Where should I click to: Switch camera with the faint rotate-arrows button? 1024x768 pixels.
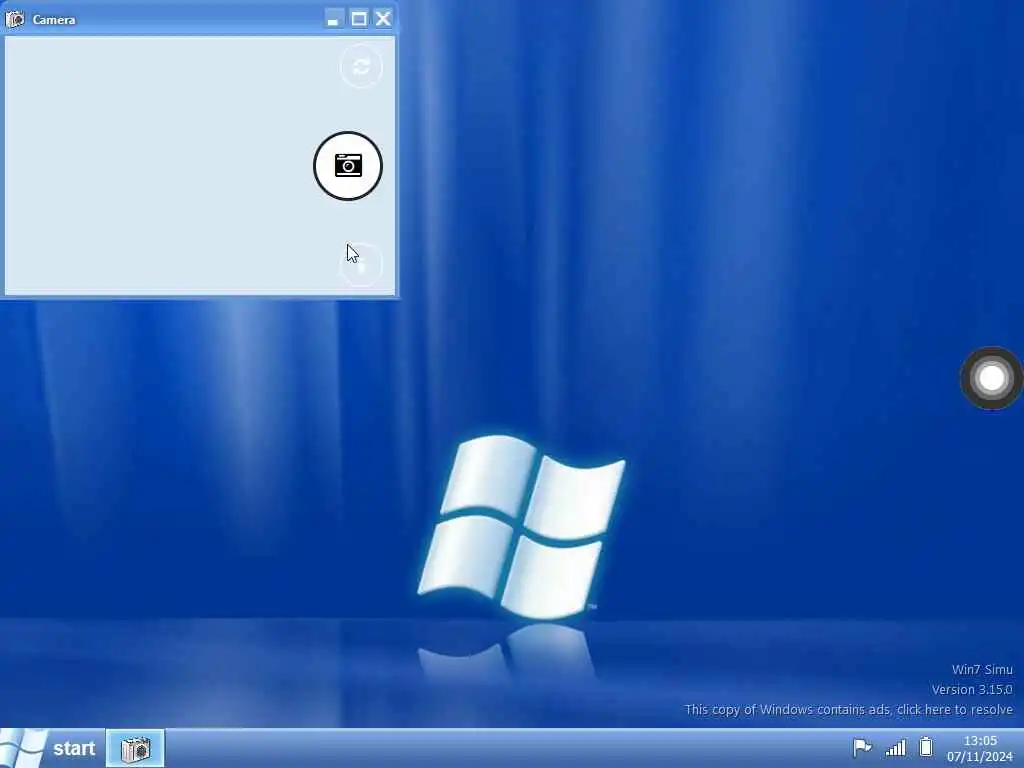click(361, 67)
